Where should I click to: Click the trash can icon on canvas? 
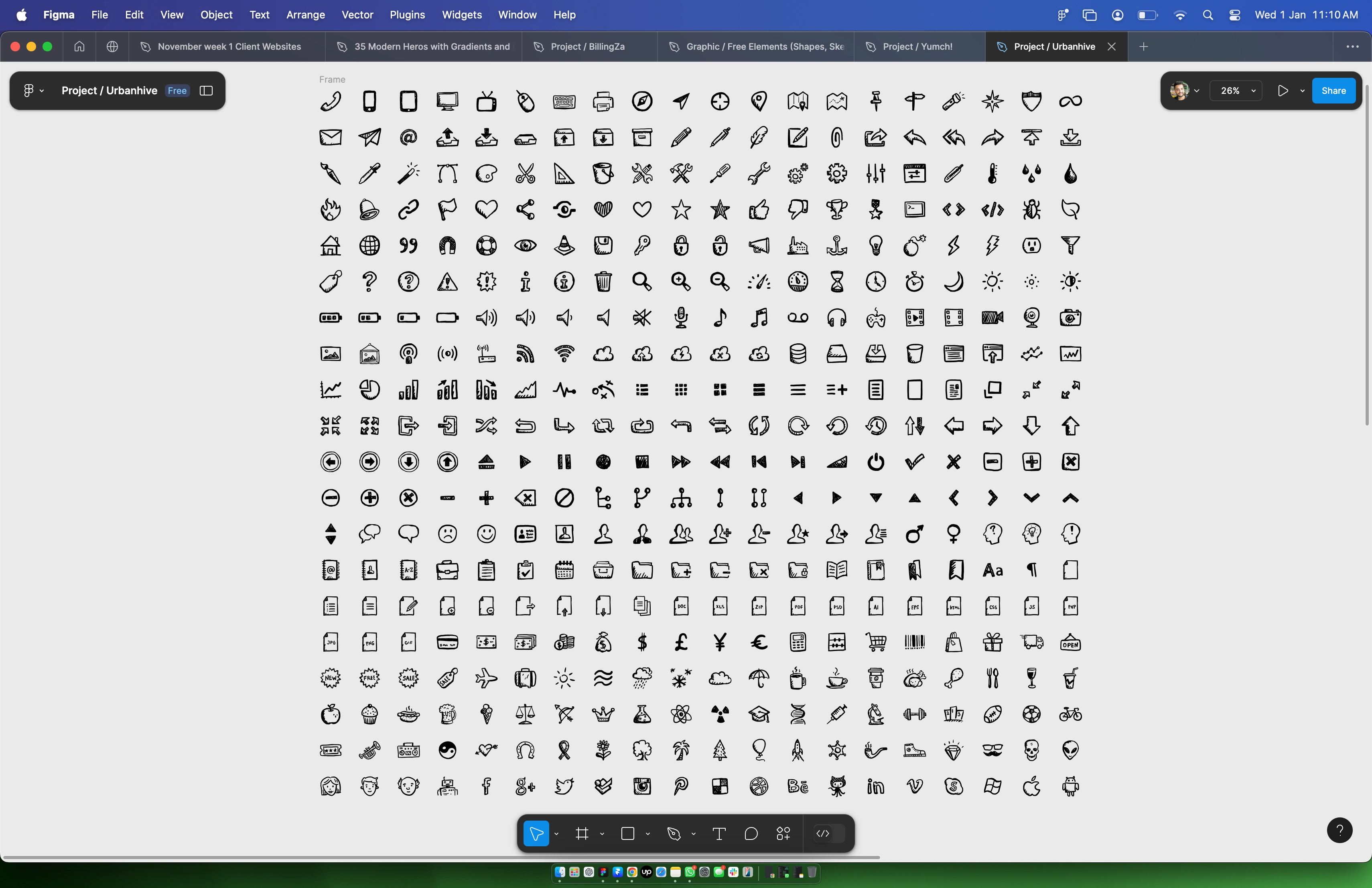pyautogui.click(x=603, y=282)
